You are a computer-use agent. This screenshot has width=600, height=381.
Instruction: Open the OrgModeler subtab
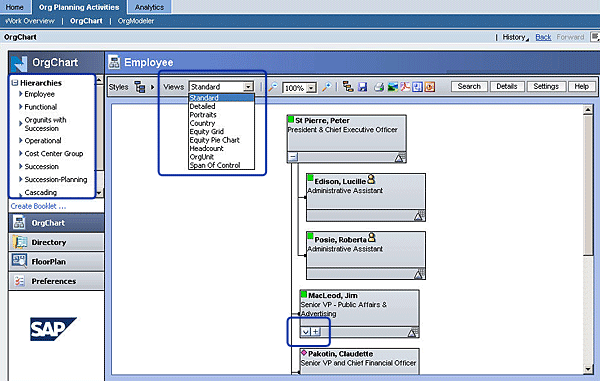136,21
